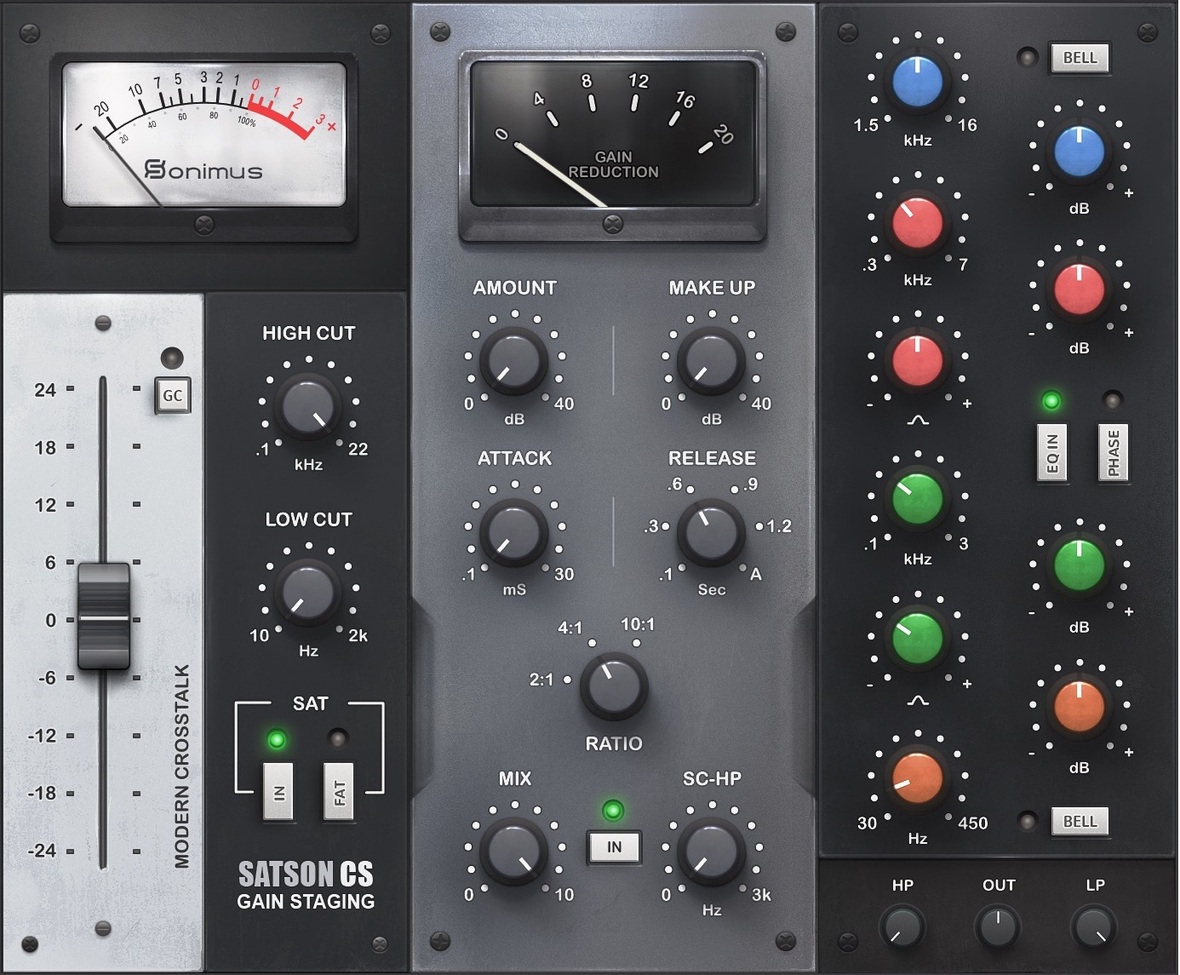Click the -12 mark on the fader scale
The width and height of the screenshot is (1180, 975).
pyautogui.click(x=42, y=735)
